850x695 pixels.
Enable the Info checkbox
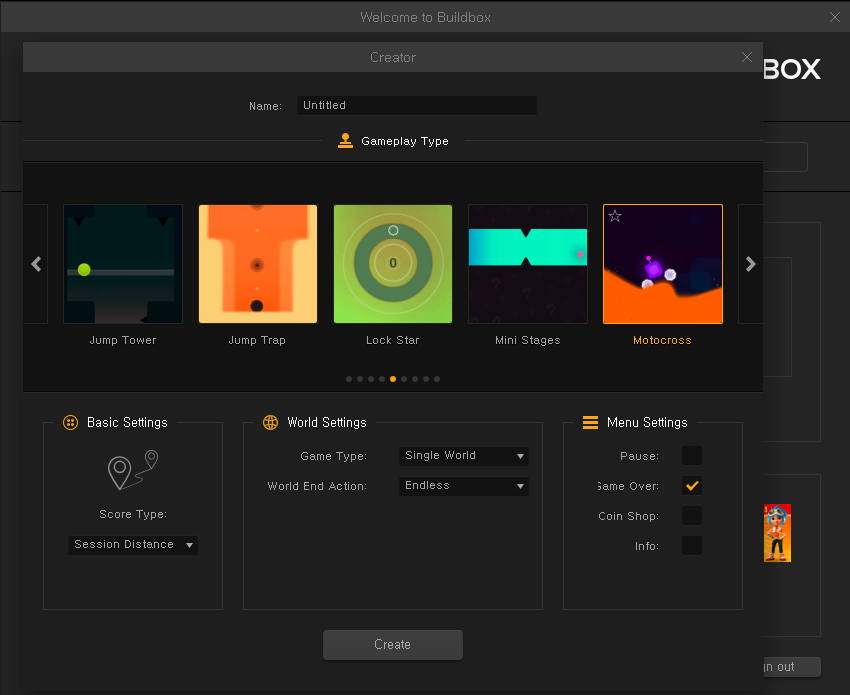(692, 545)
